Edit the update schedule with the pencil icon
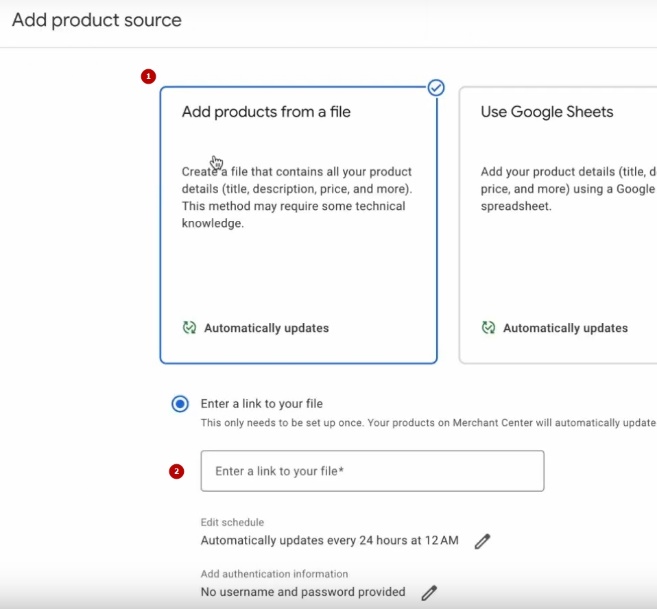 click(x=482, y=541)
